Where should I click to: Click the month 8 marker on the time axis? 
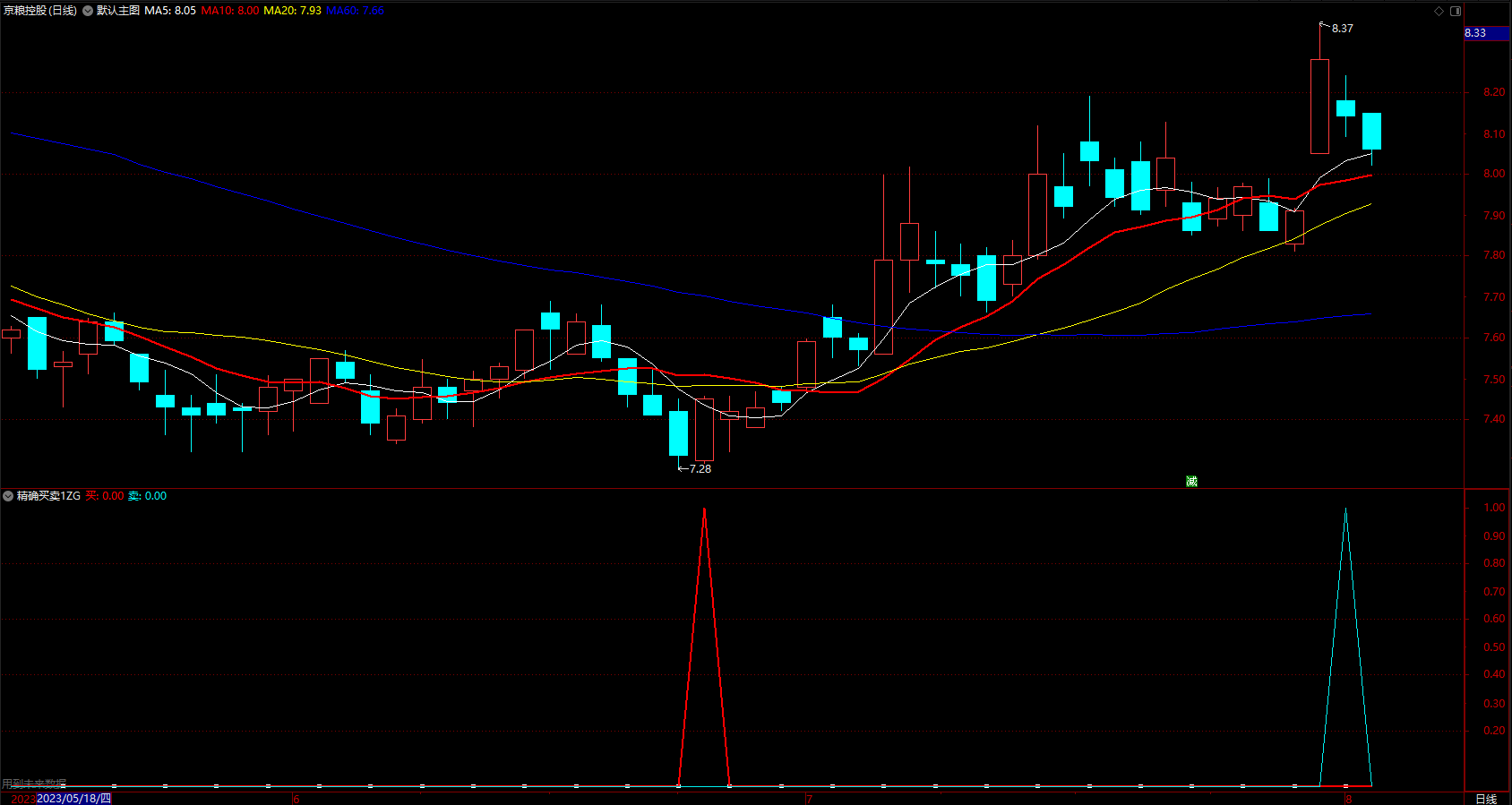click(1347, 799)
